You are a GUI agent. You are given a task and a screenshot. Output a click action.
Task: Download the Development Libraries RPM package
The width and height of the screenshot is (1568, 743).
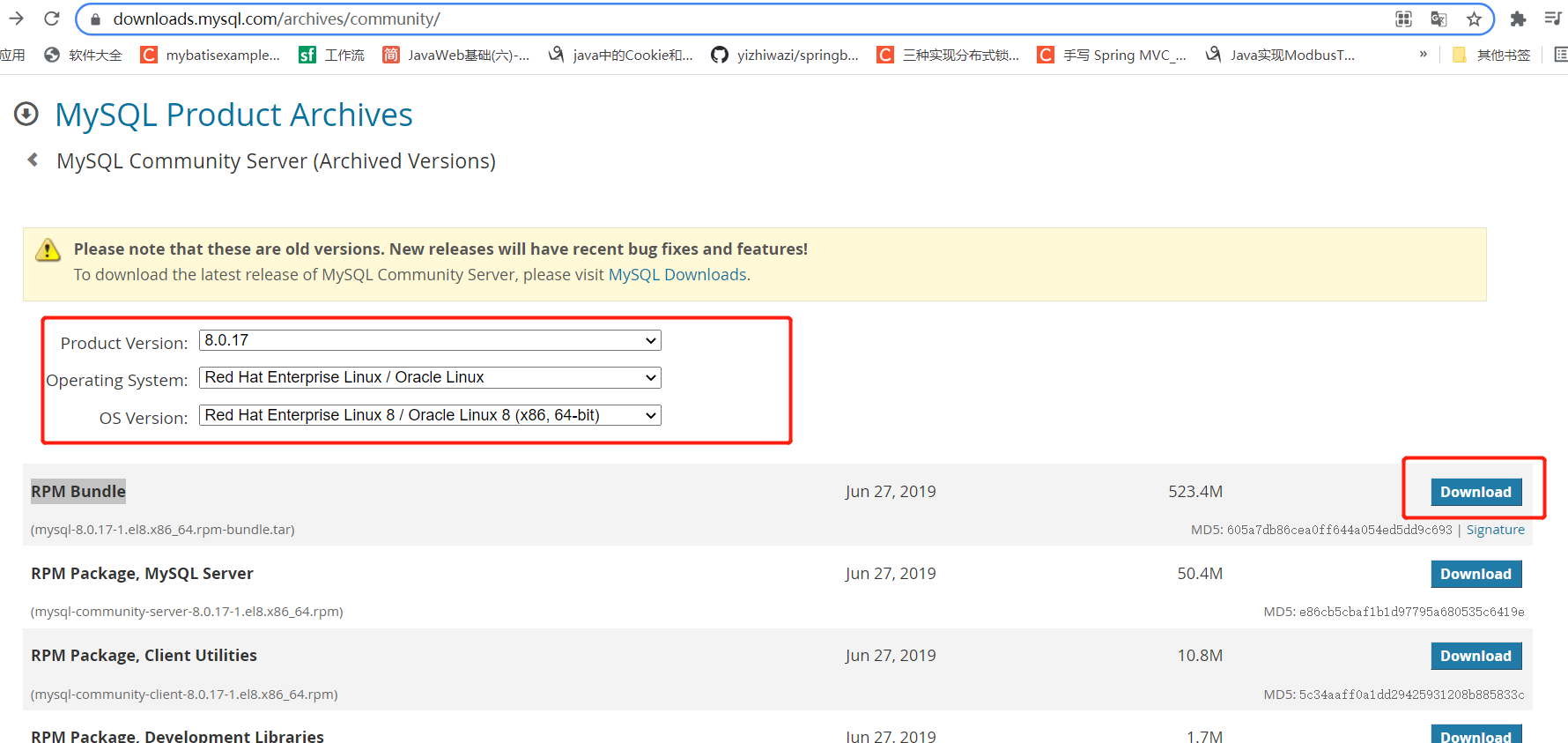(x=1476, y=735)
